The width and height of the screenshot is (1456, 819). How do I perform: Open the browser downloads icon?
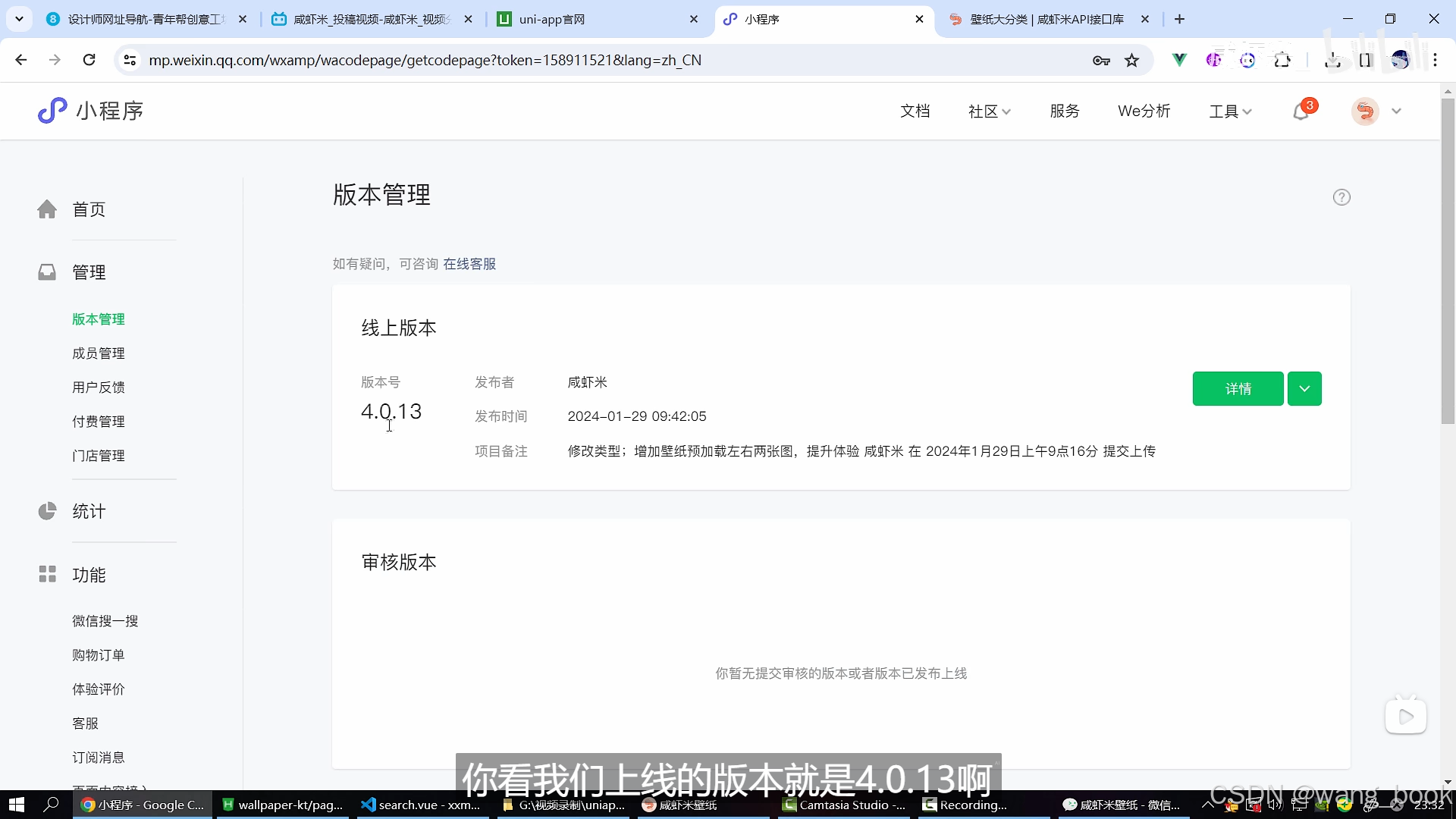(x=1332, y=60)
